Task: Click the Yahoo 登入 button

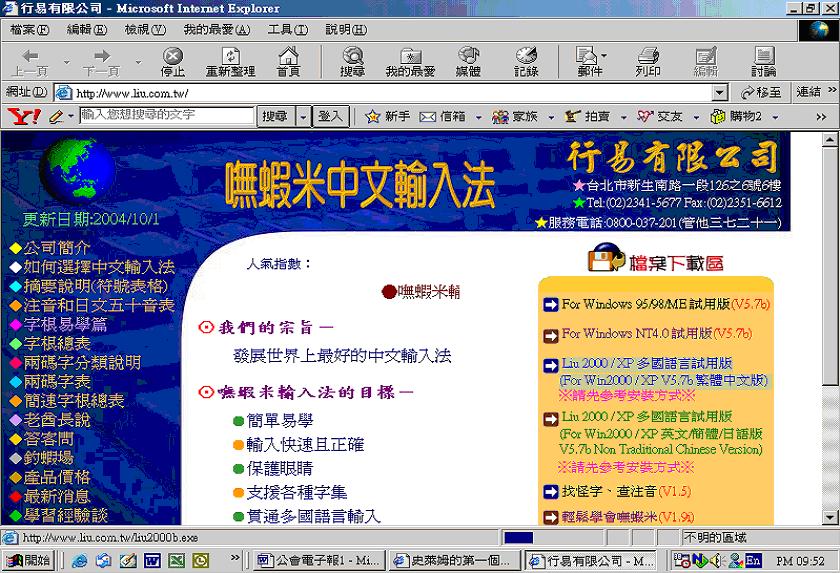Action: click(330, 116)
